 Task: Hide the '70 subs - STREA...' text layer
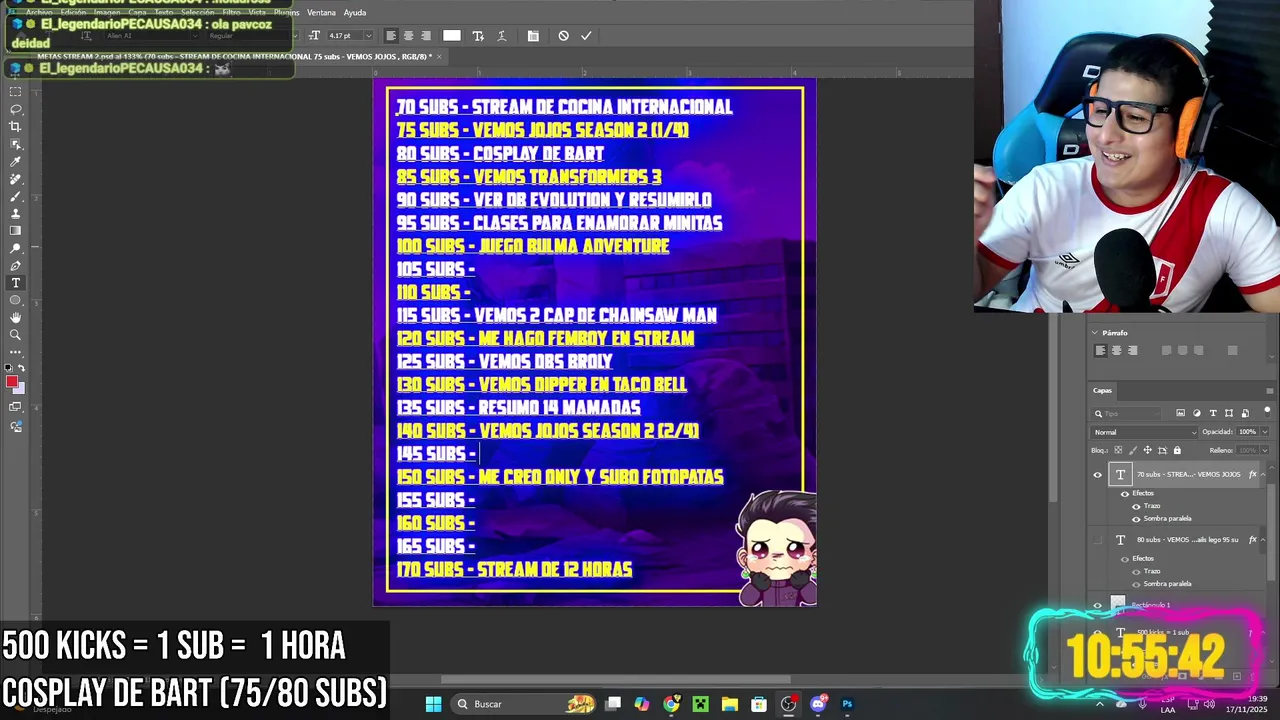click(1098, 475)
